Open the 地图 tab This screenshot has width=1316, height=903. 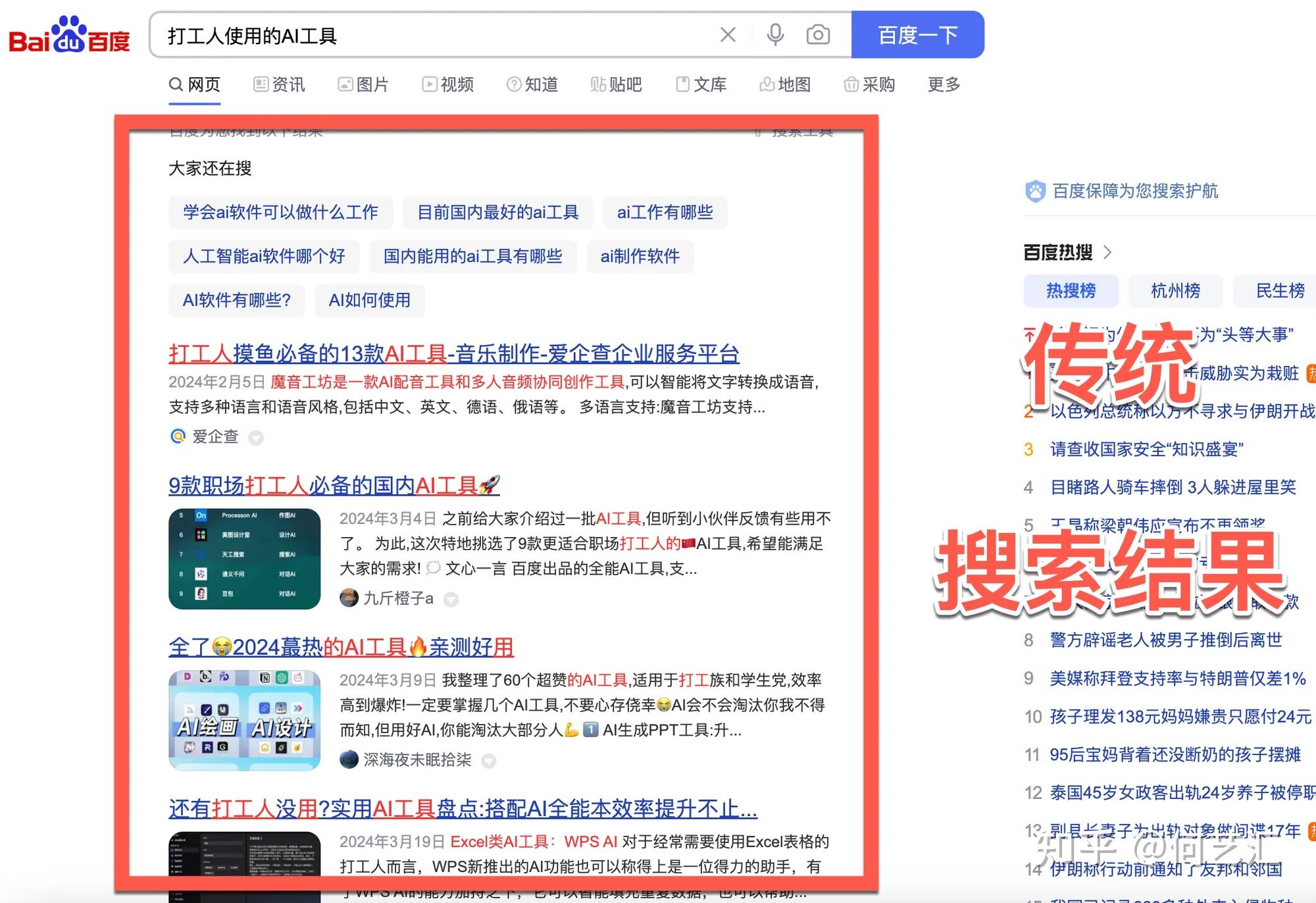point(785,84)
